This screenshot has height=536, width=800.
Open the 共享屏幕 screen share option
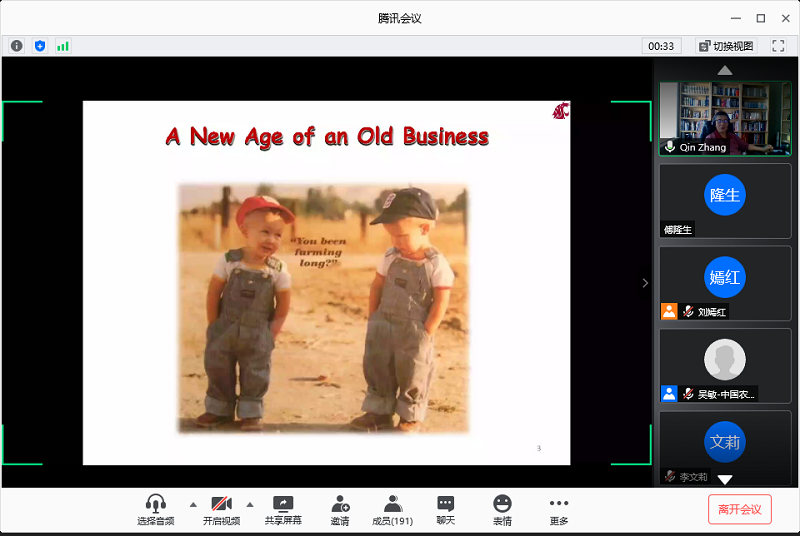coord(283,510)
